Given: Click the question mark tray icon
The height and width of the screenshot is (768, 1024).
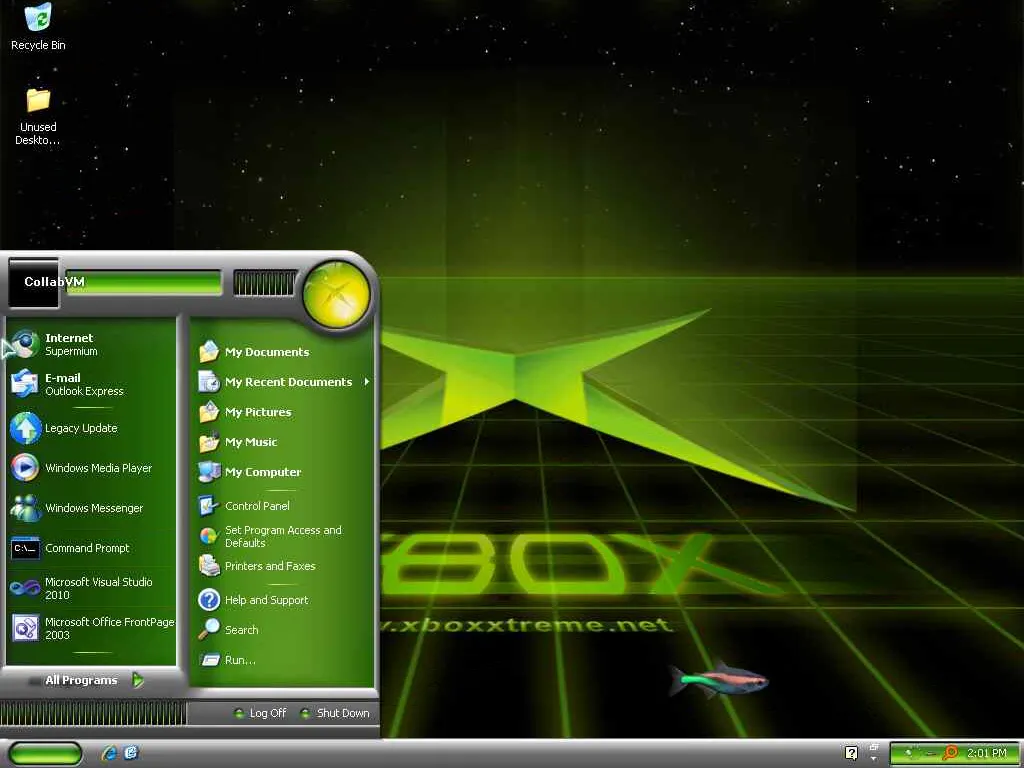Looking at the screenshot, I should [x=851, y=753].
